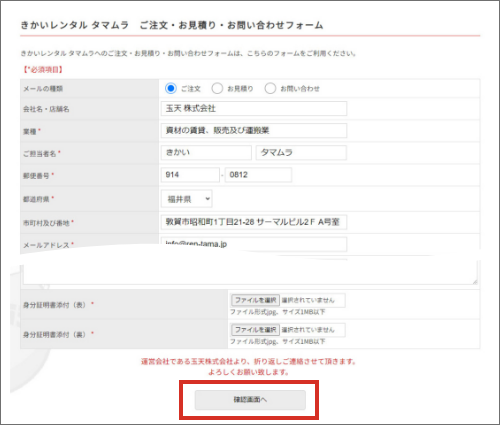Click the 市町村及び番地 address field

pyautogui.click(x=254, y=222)
